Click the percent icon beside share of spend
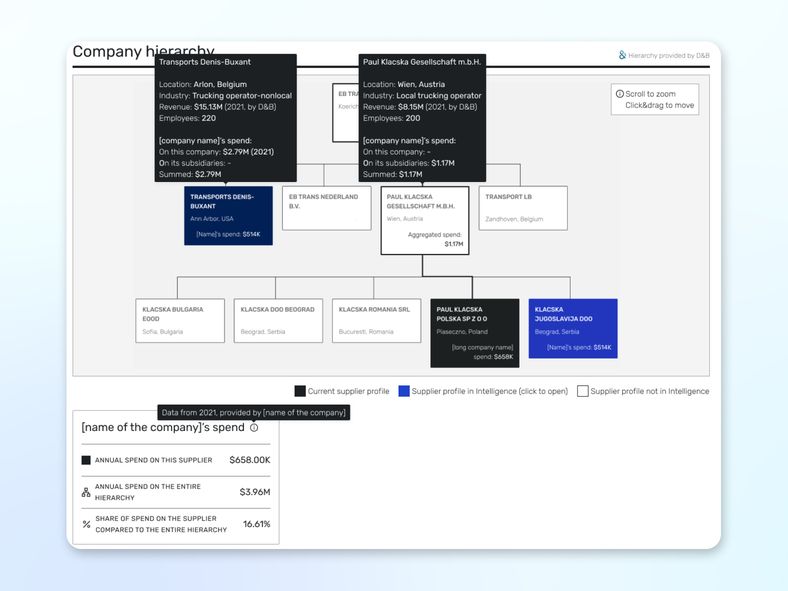Screen dimensions: 788x591 (x=86, y=524)
